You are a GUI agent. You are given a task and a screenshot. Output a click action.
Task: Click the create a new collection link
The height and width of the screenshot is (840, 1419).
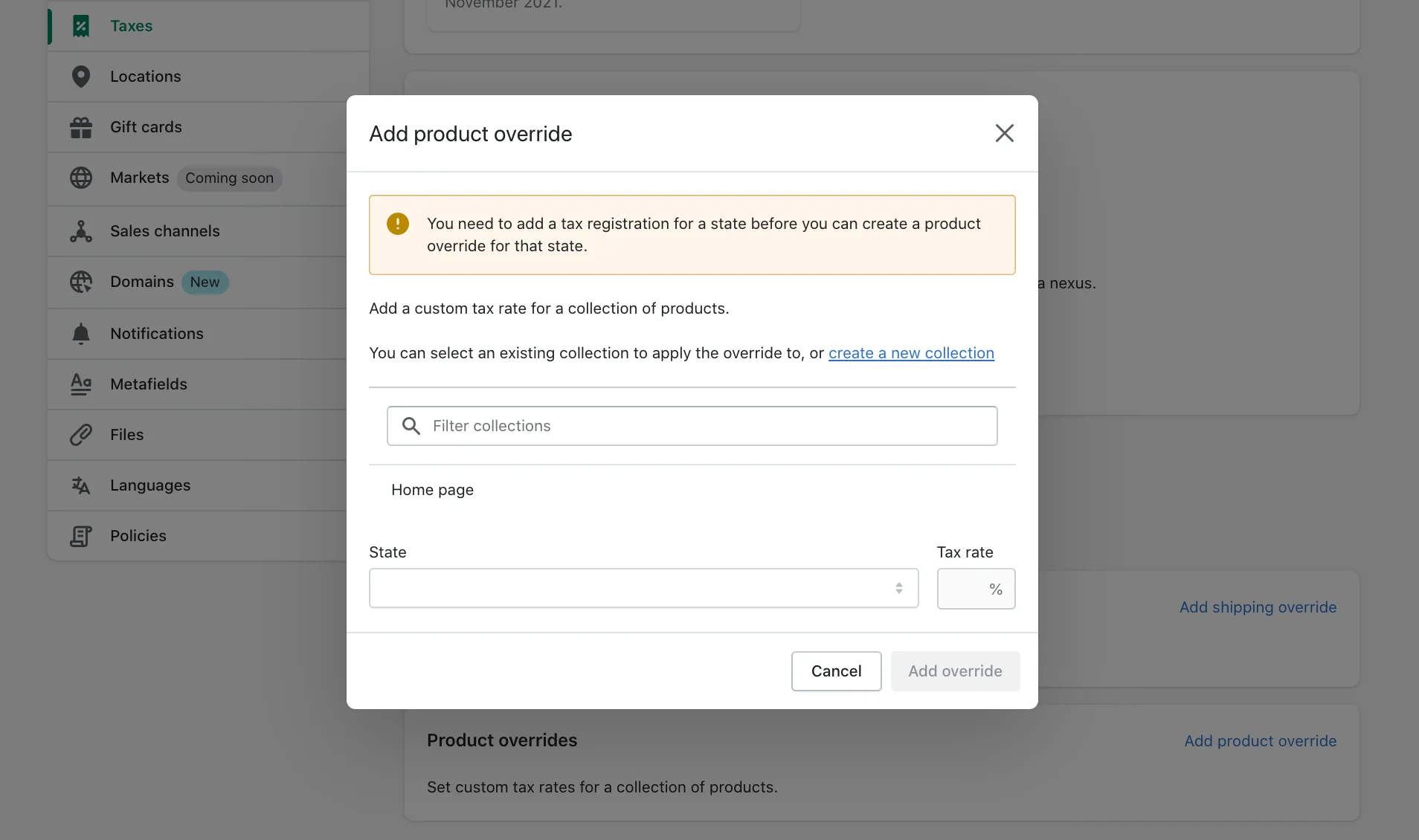910,353
